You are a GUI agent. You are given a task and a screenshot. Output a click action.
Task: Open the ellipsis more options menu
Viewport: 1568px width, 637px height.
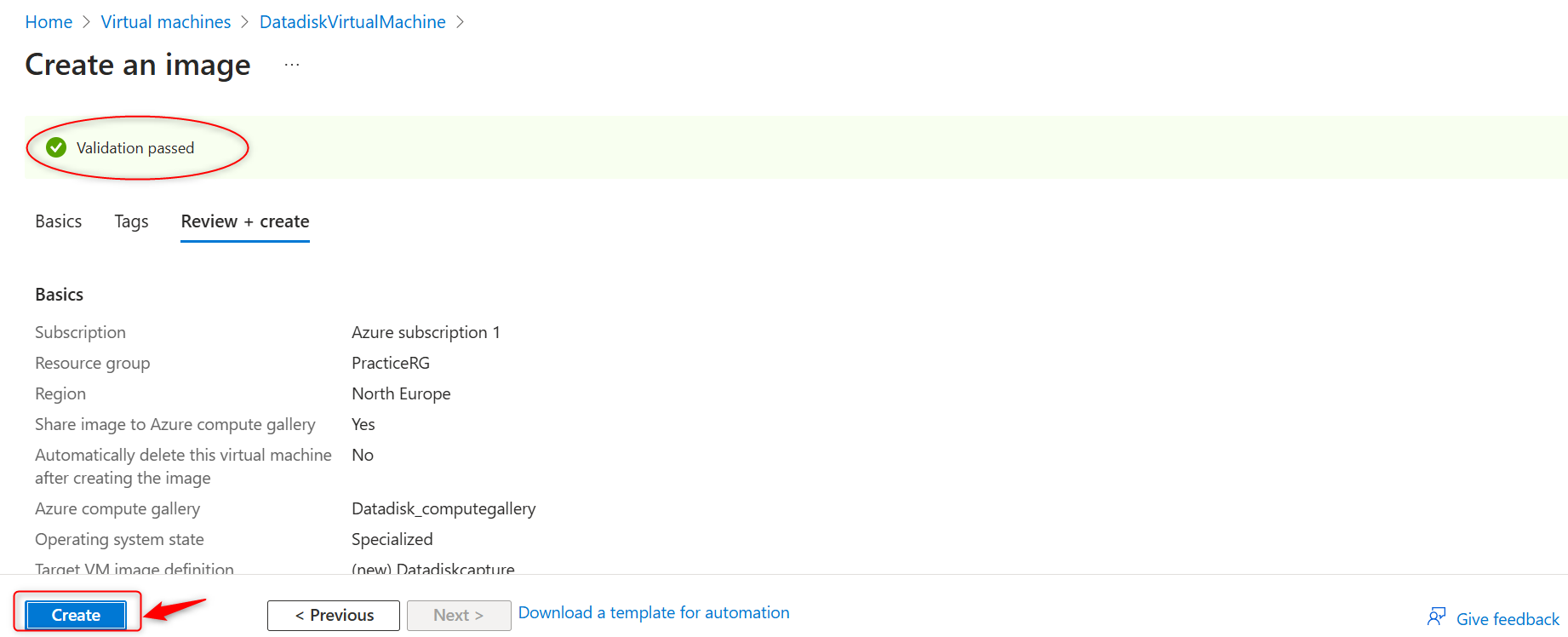point(292,65)
